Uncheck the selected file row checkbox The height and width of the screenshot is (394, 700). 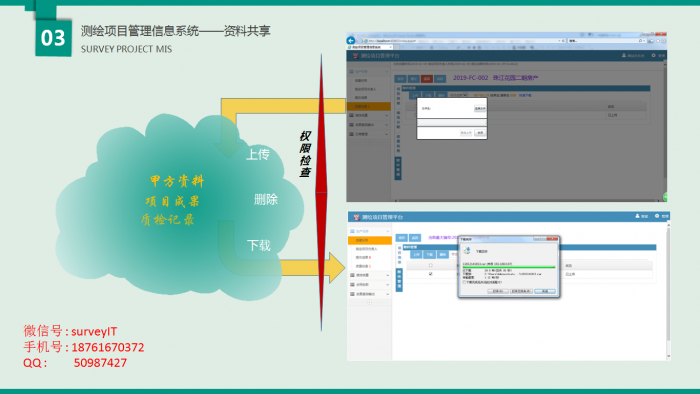coord(430,274)
